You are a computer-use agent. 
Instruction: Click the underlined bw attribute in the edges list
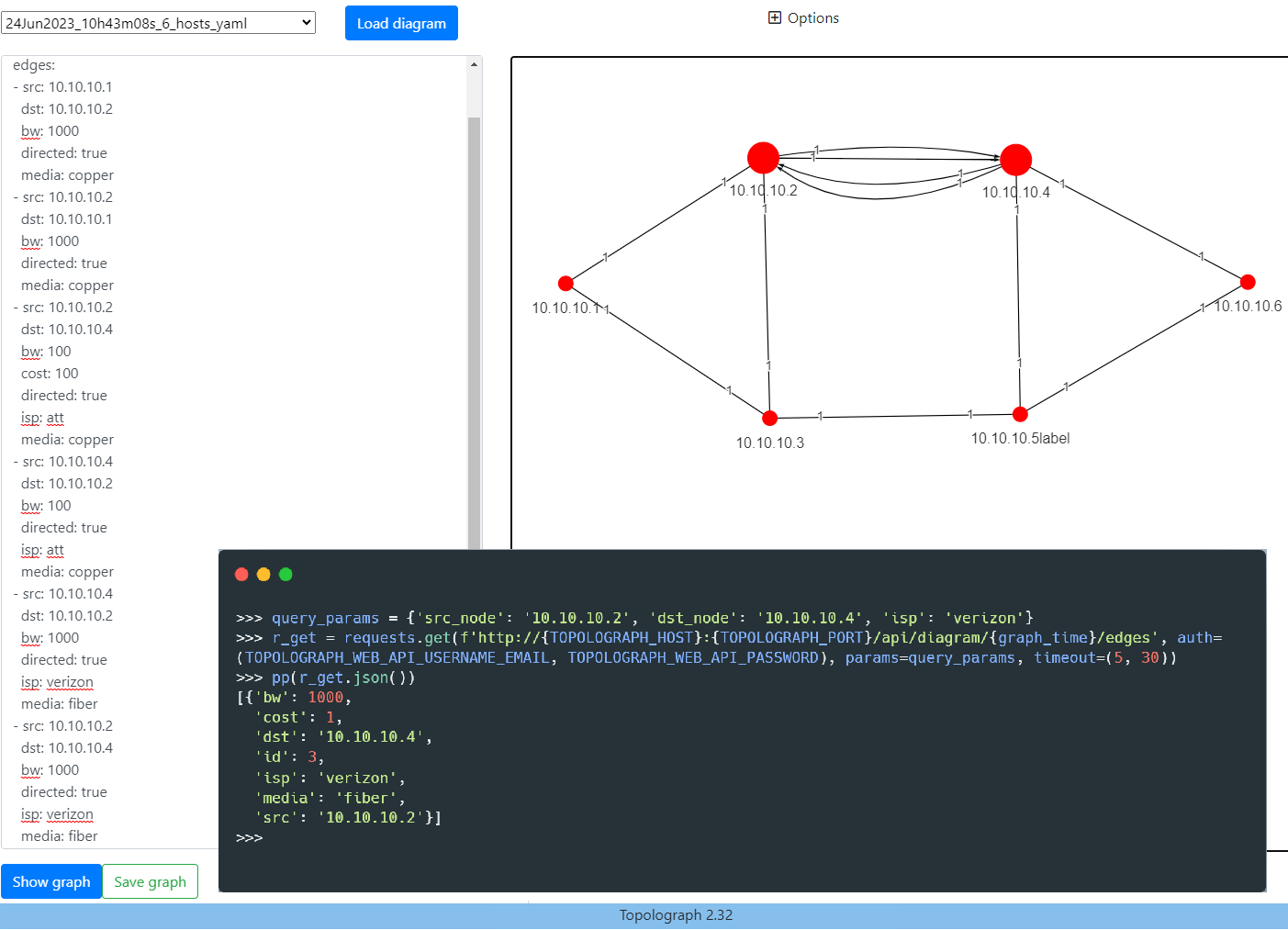pyautogui.click(x=29, y=130)
